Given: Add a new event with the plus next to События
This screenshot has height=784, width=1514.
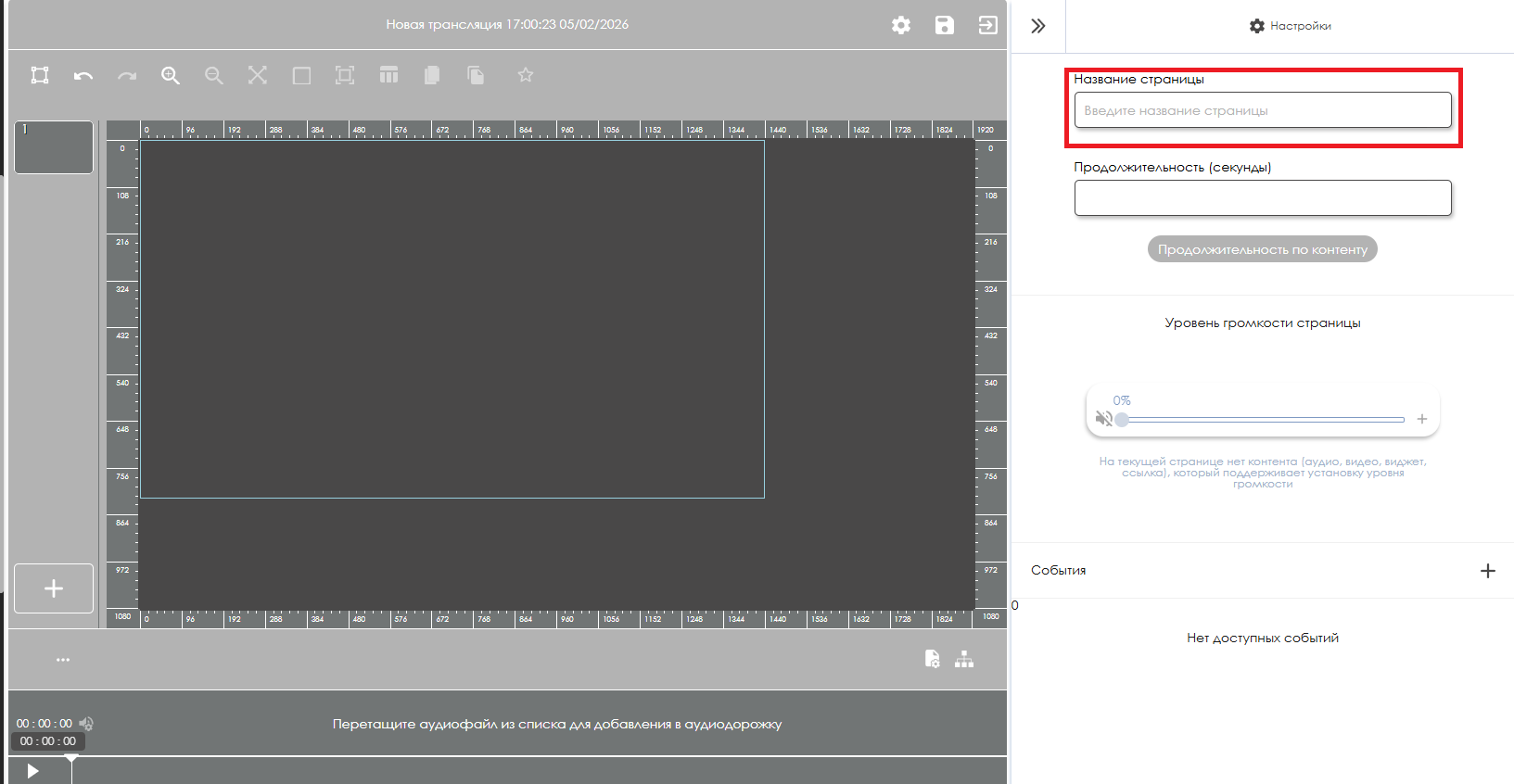Looking at the screenshot, I should [x=1488, y=571].
